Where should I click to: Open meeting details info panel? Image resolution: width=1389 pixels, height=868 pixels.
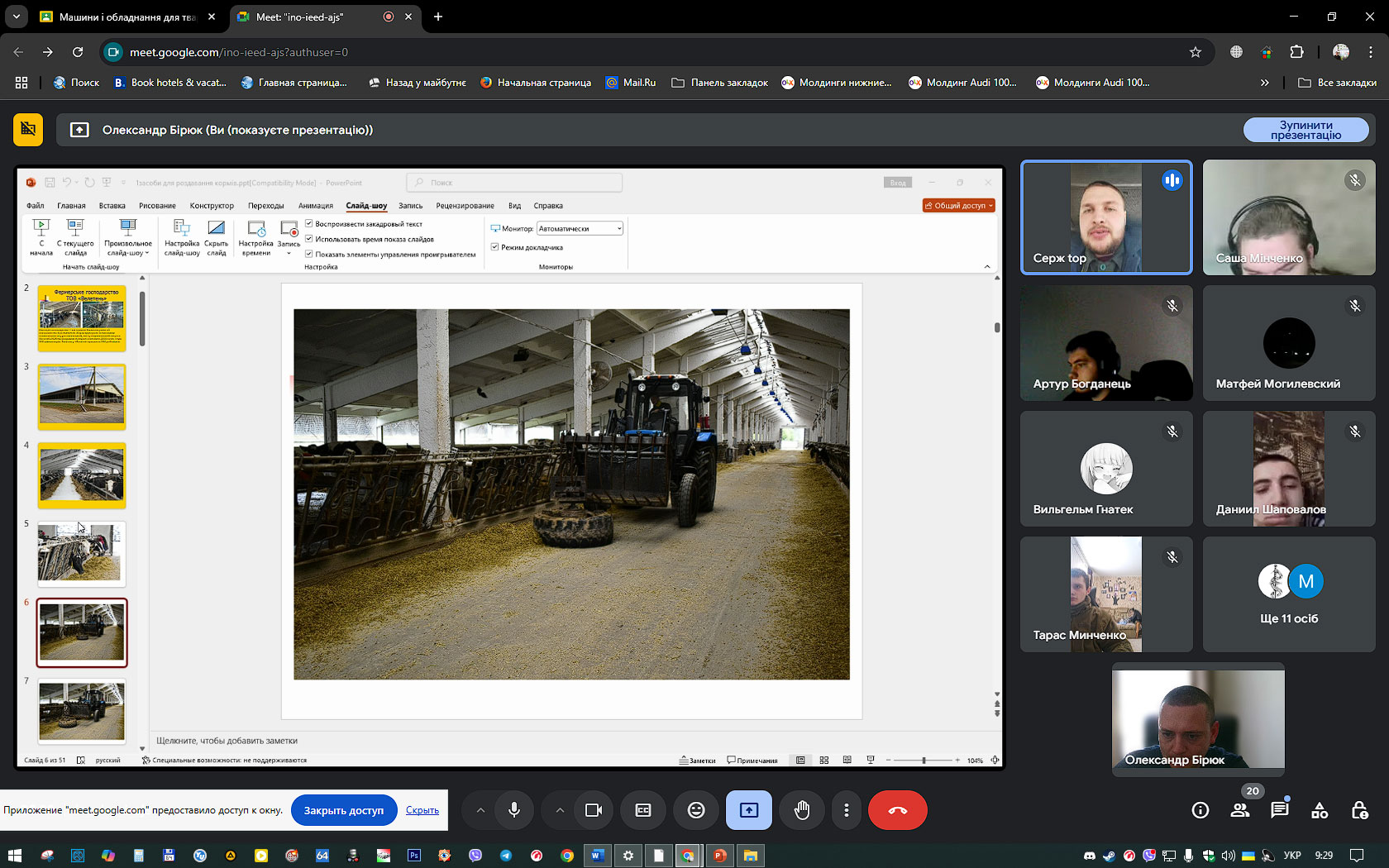pos(1200,810)
